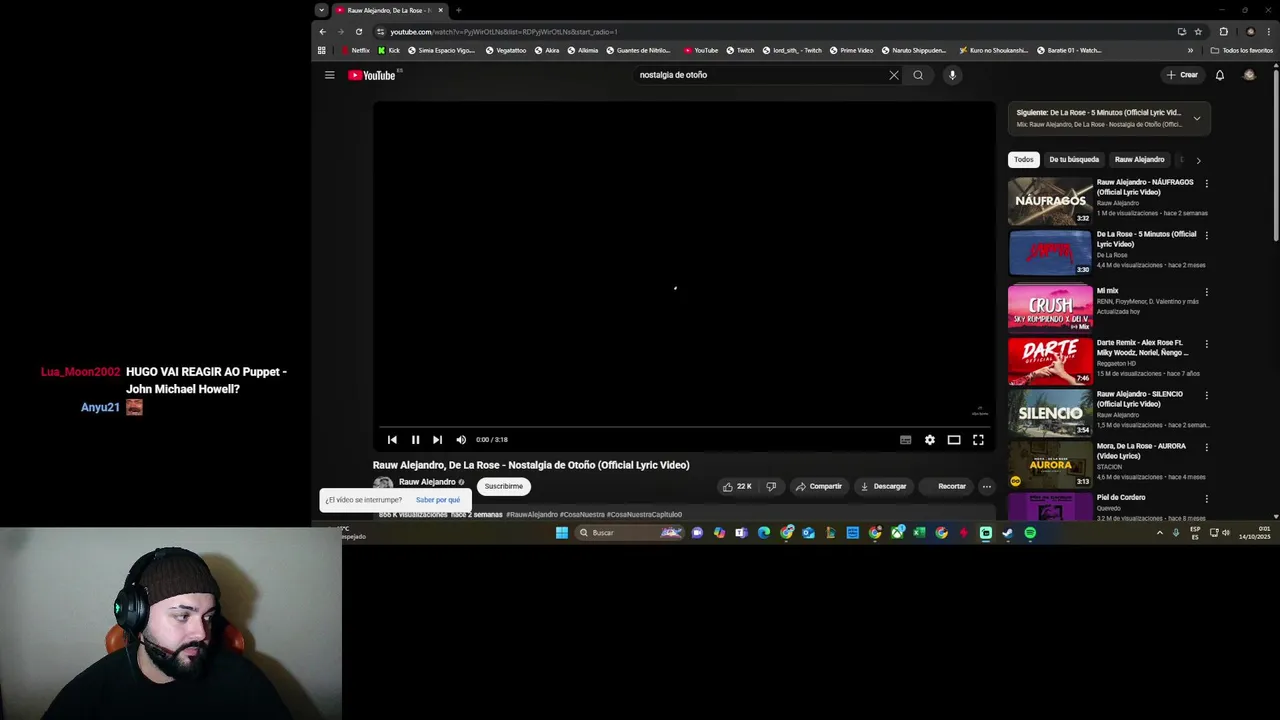Open more actions ellipsis under video
The image size is (1280, 720).
(x=986, y=487)
